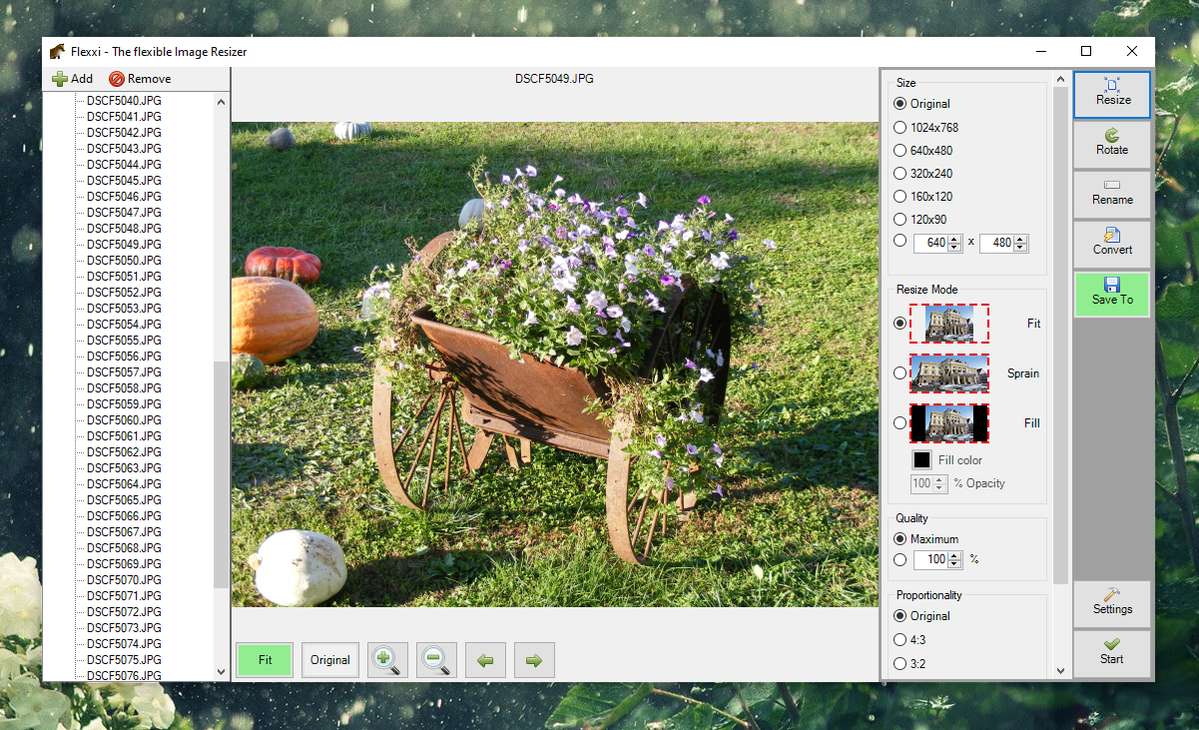The width and height of the screenshot is (1199, 730).
Task: Increase custom height with up arrow
Action: click(x=1020, y=239)
